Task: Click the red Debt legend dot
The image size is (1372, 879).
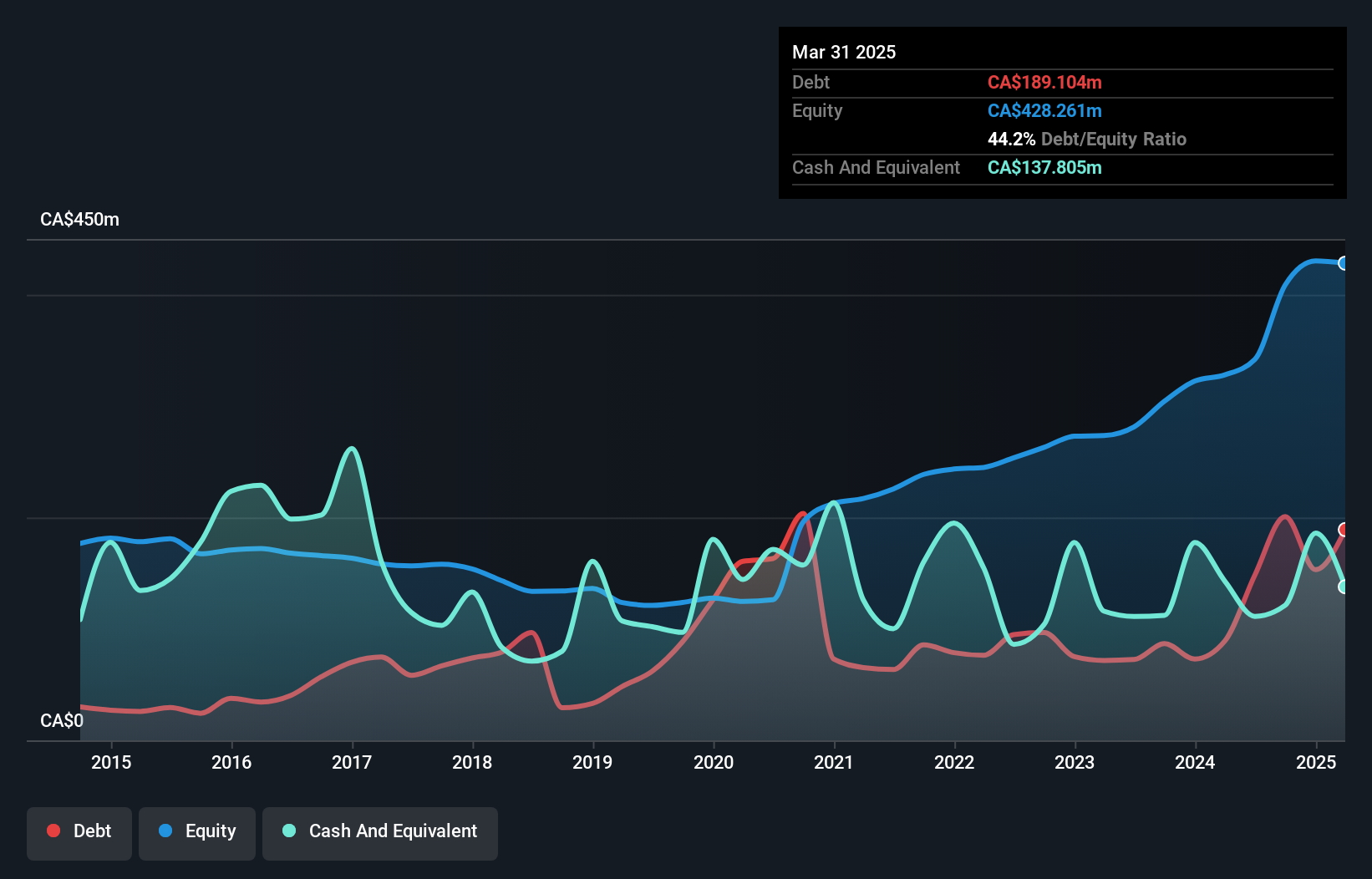Action: 53,831
